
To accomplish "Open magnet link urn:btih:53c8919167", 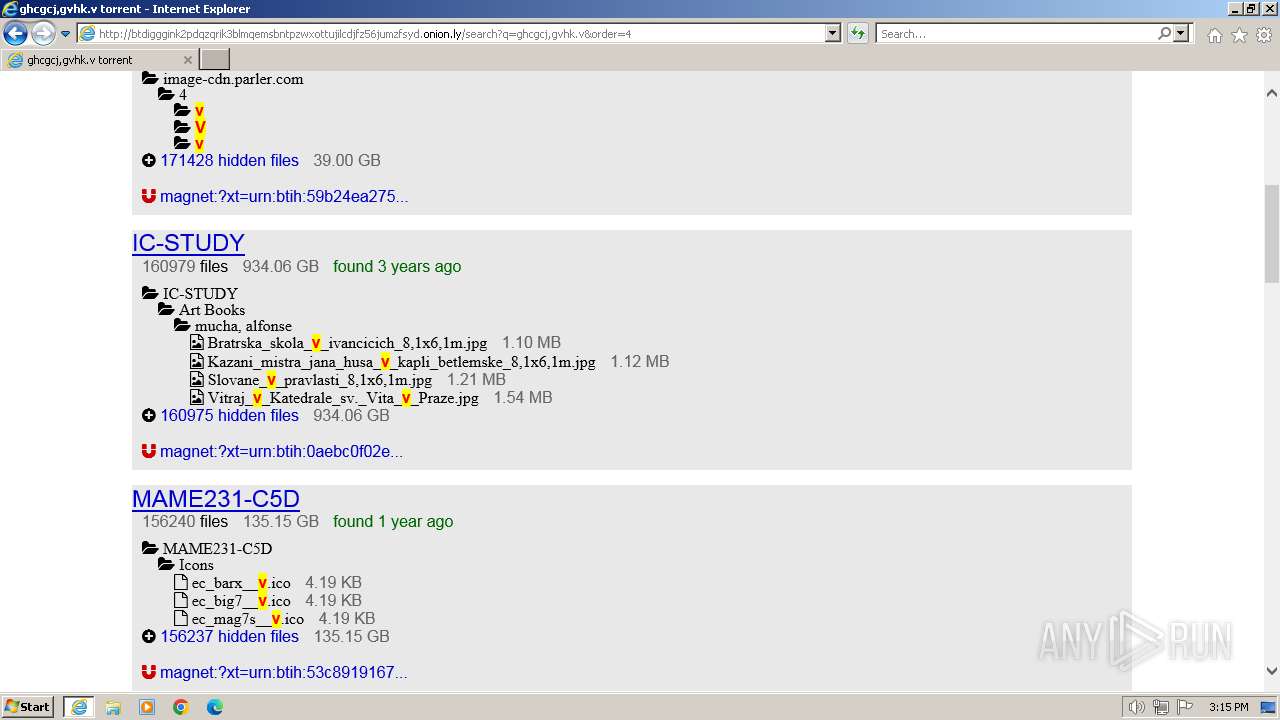I will [283, 672].
